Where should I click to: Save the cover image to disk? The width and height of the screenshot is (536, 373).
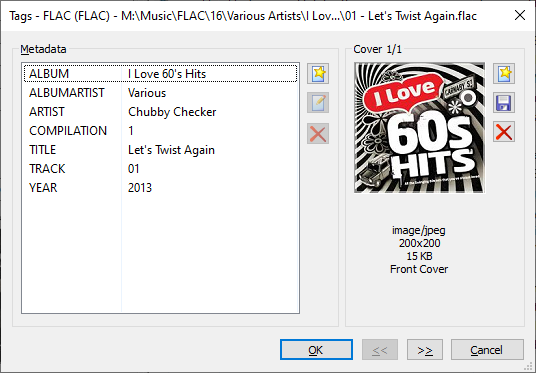point(504,103)
